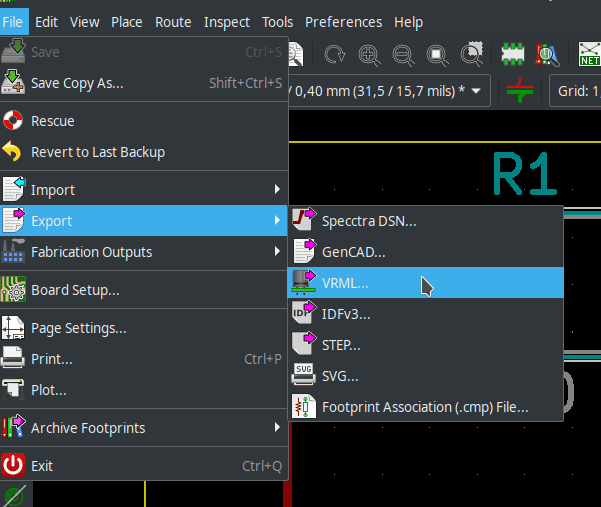Export board as VRML
The image size is (601, 507).
(425, 283)
